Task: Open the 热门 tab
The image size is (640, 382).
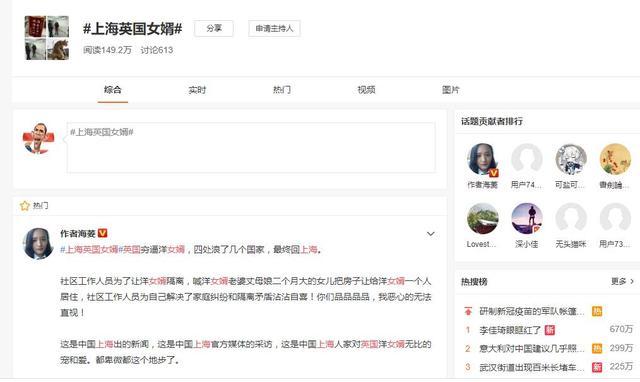Action: (282, 90)
